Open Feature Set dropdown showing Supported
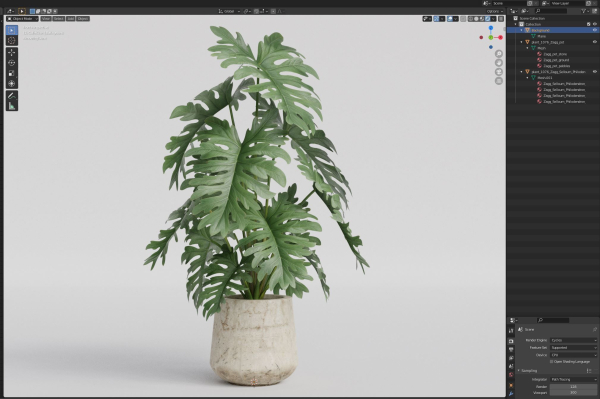Image resolution: width=600 pixels, height=399 pixels. [573, 348]
